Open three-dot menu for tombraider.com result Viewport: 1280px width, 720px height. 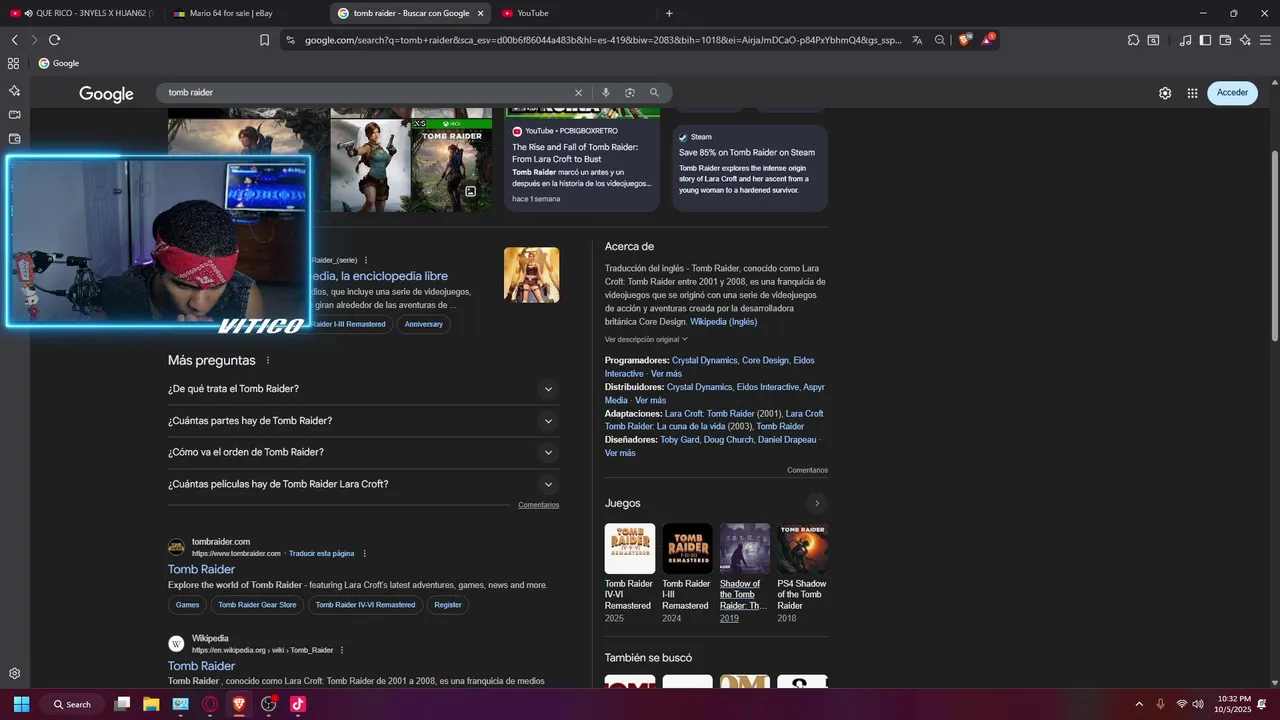(364, 553)
